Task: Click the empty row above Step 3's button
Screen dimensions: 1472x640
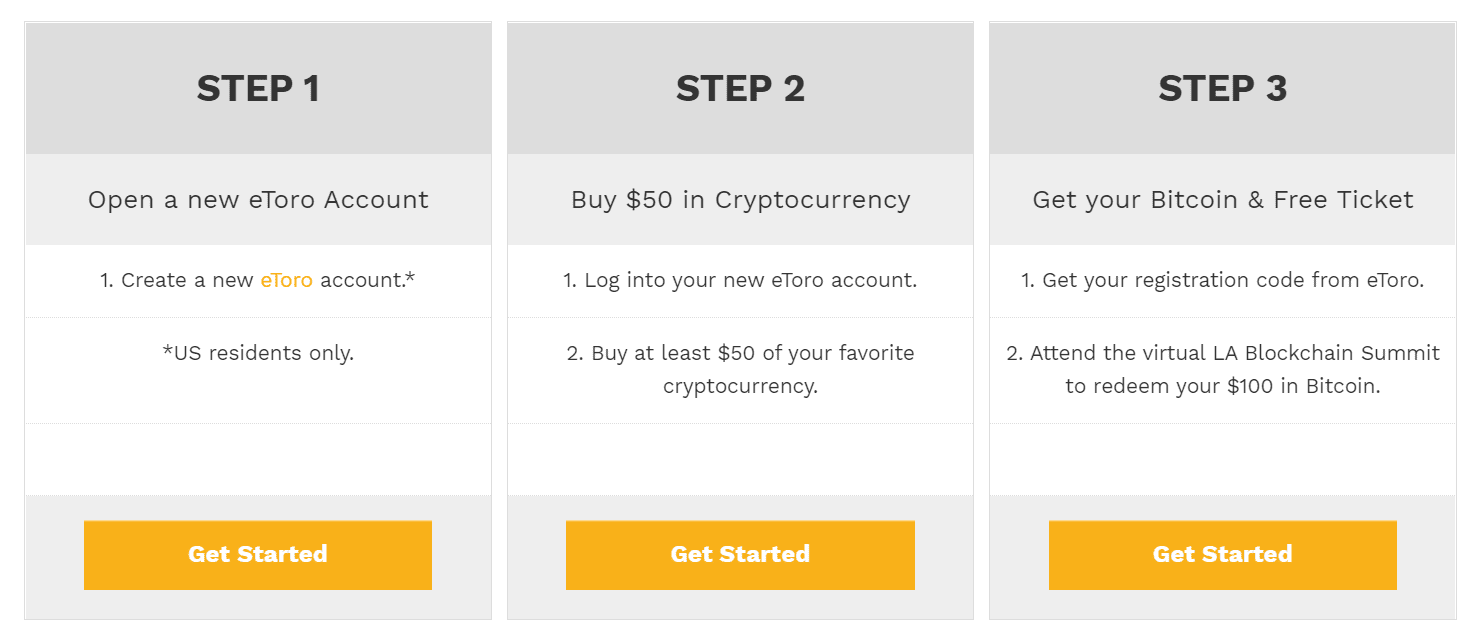Action: point(1222,459)
